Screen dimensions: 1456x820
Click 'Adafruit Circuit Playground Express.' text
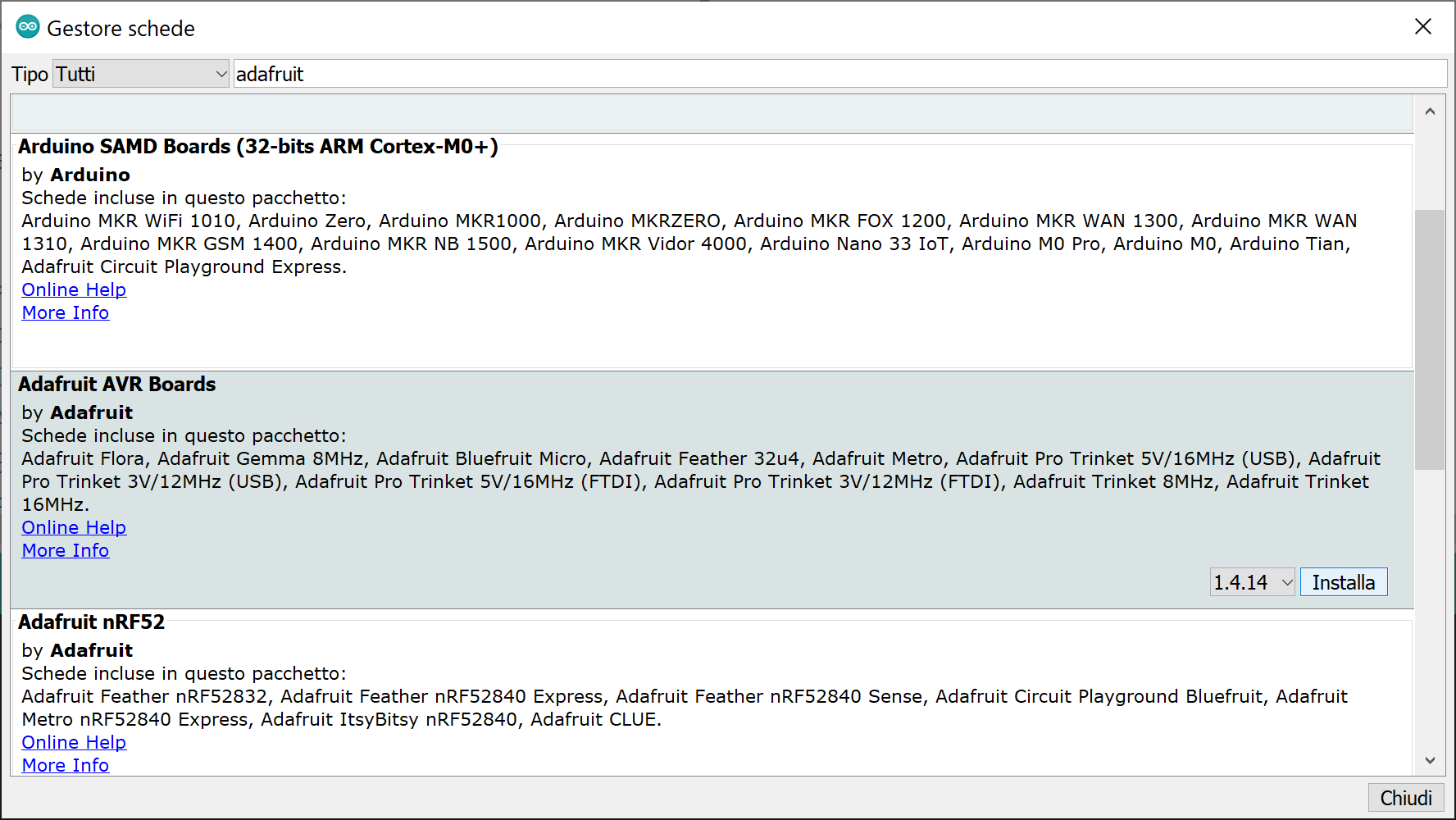(184, 266)
